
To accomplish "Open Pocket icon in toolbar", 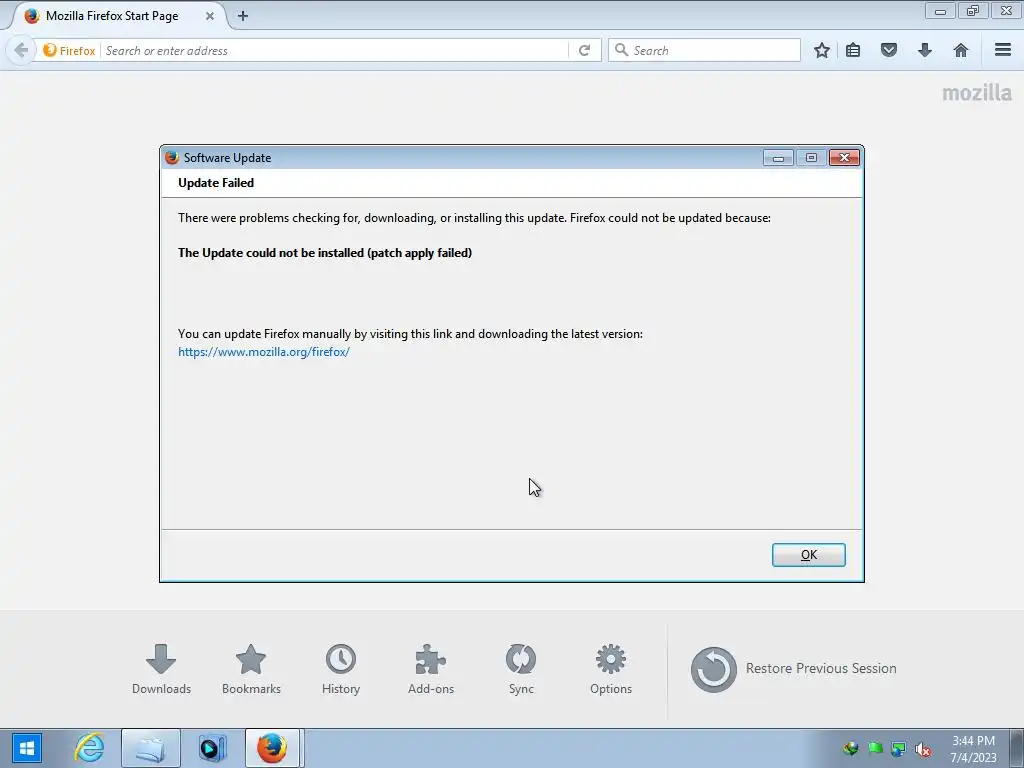I will pos(889,50).
